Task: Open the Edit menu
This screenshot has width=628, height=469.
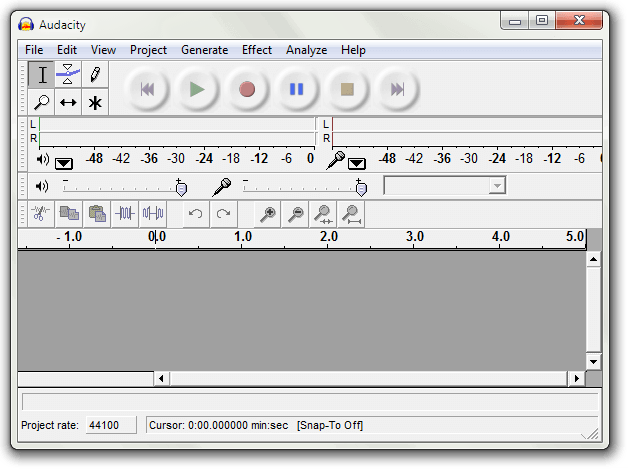Action: (x=66, y=50)
